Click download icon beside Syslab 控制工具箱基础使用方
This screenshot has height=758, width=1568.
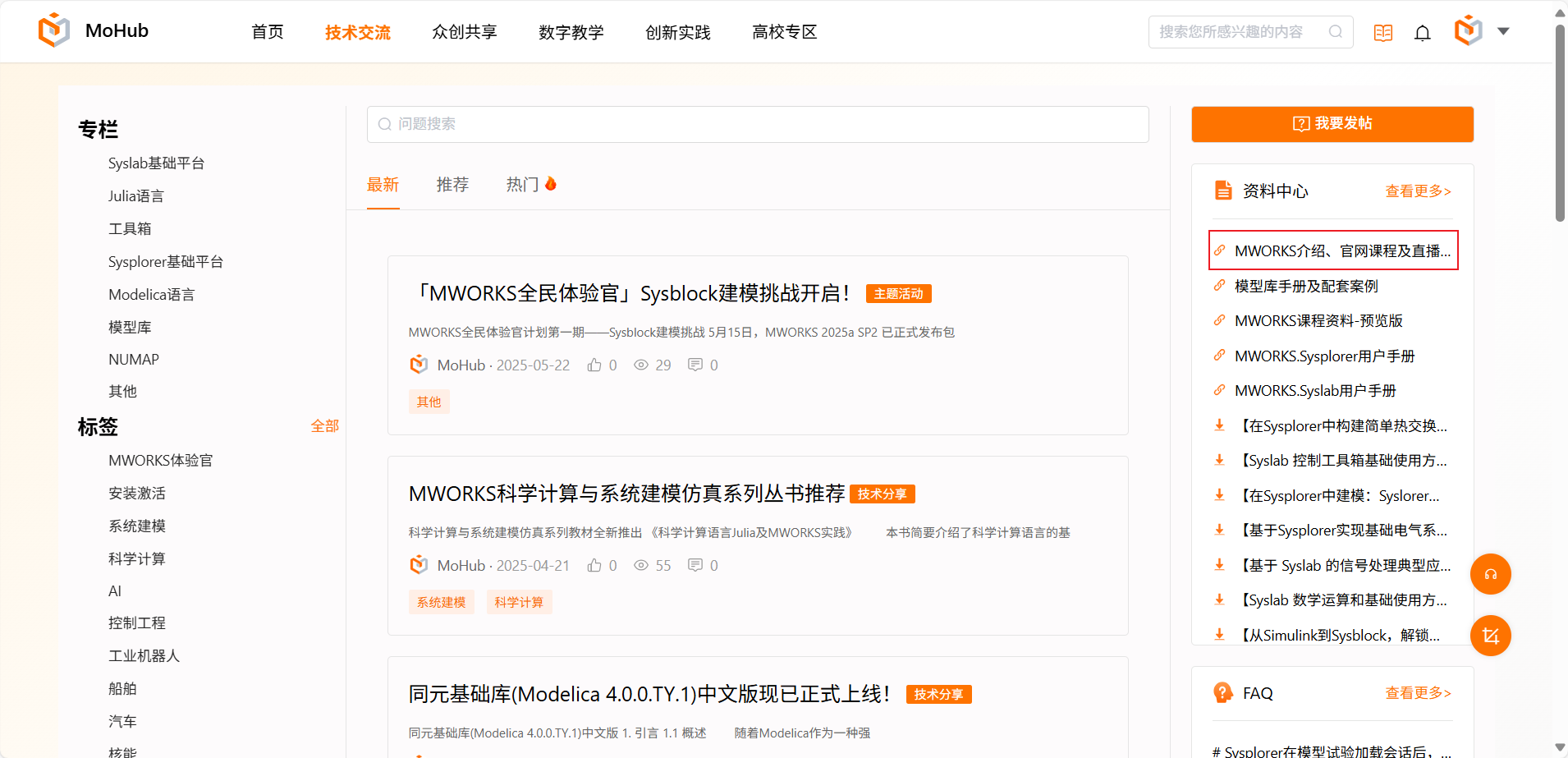click(x=1220, y=460)
